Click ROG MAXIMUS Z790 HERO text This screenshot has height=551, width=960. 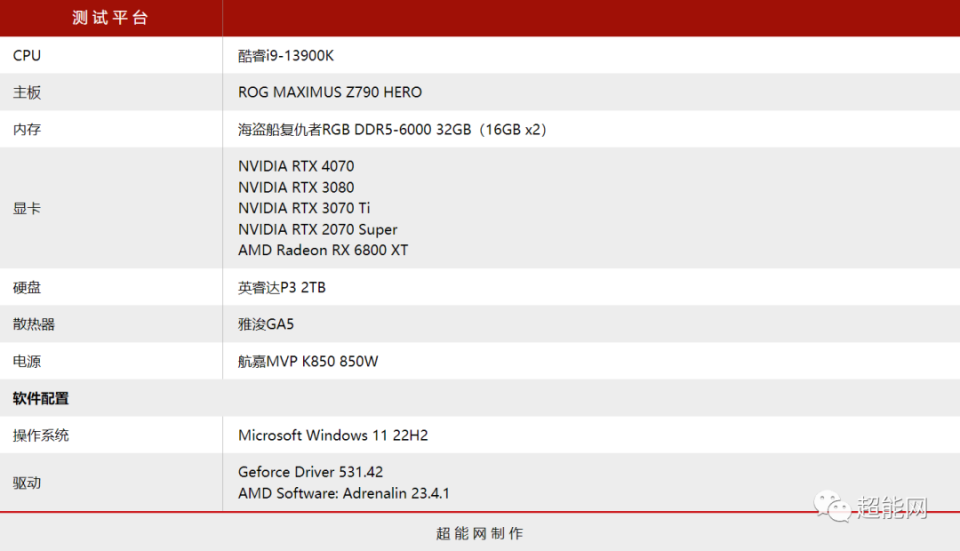pos(330,92)
